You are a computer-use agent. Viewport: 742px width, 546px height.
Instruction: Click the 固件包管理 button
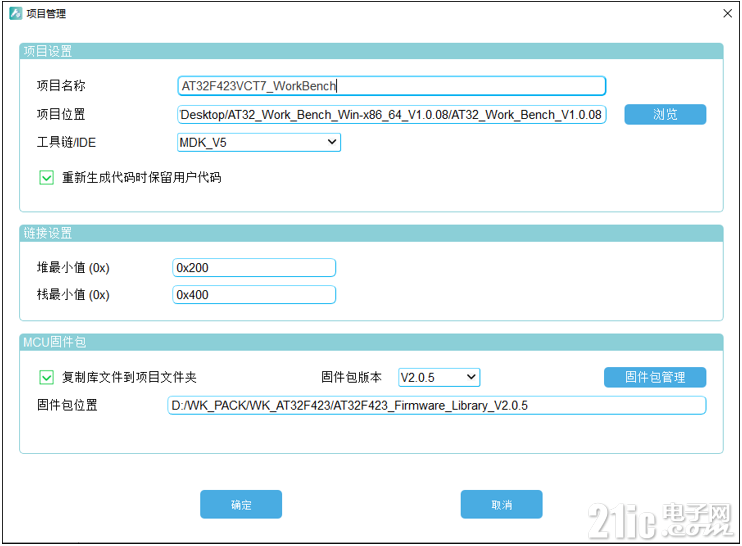pyautogui.click(x=655, y=377)
